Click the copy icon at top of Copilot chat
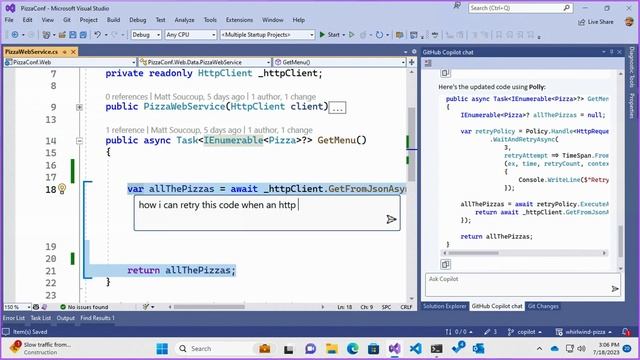This screenshot has width=640, height=360. tap(445, 73)
